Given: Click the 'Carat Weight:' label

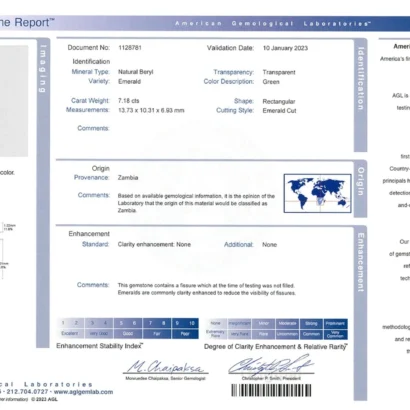Looking at the screenshot, I should [x=90, y=101].
